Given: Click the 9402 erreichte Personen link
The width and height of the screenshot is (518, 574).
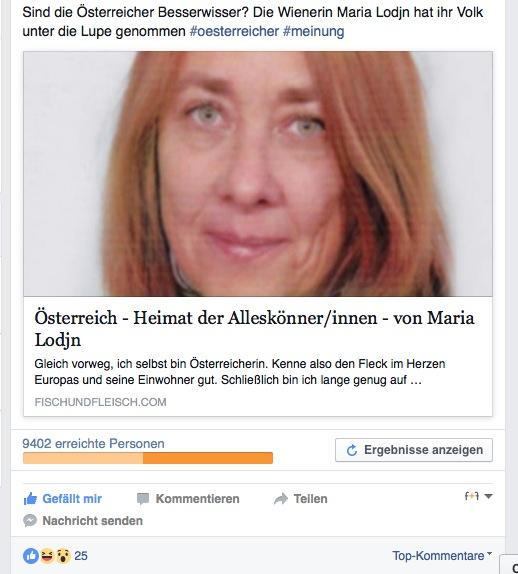Looking at the screenshot, I should (x=93, y=444).
